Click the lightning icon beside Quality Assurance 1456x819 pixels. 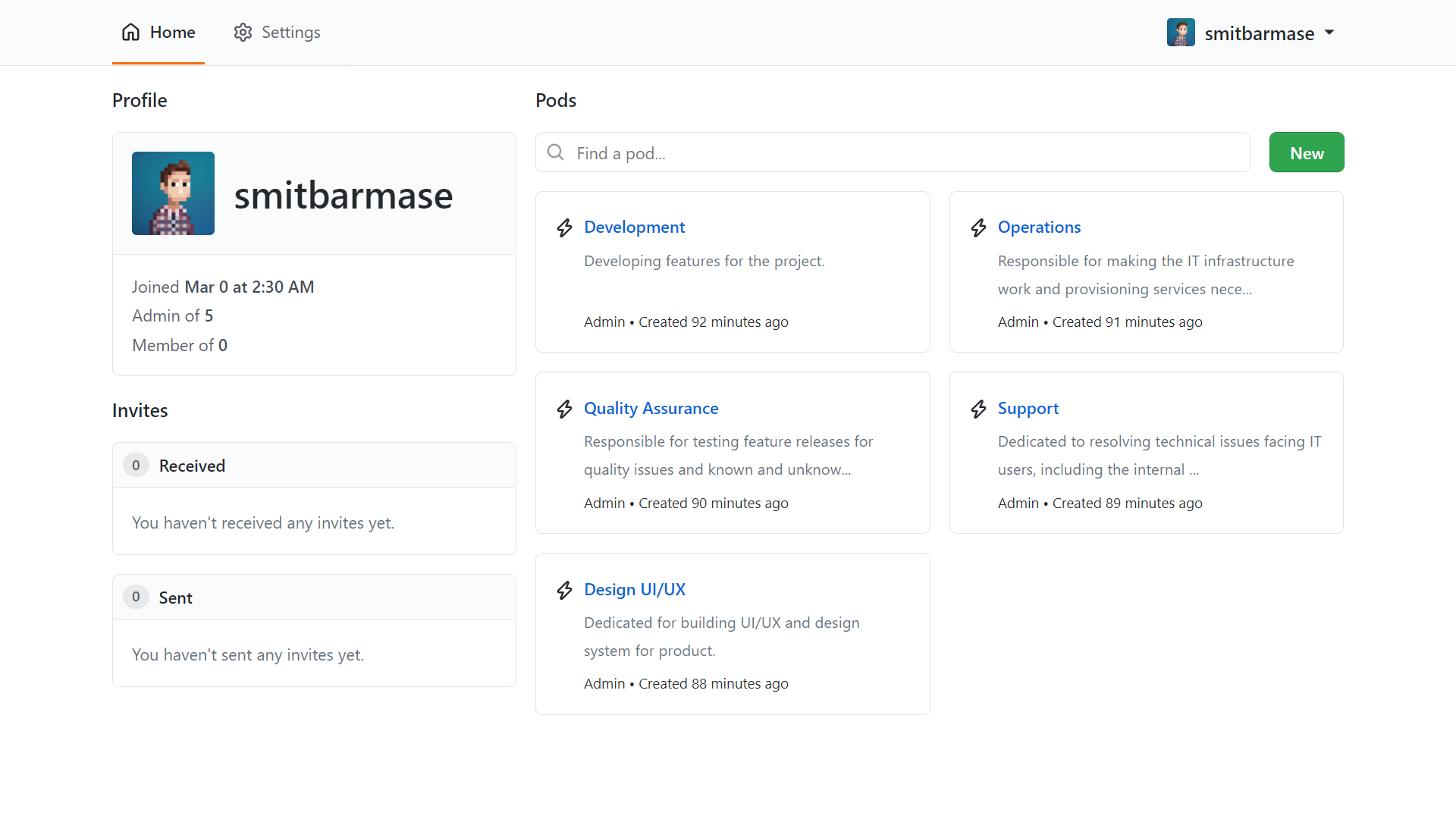pos(564,409)
